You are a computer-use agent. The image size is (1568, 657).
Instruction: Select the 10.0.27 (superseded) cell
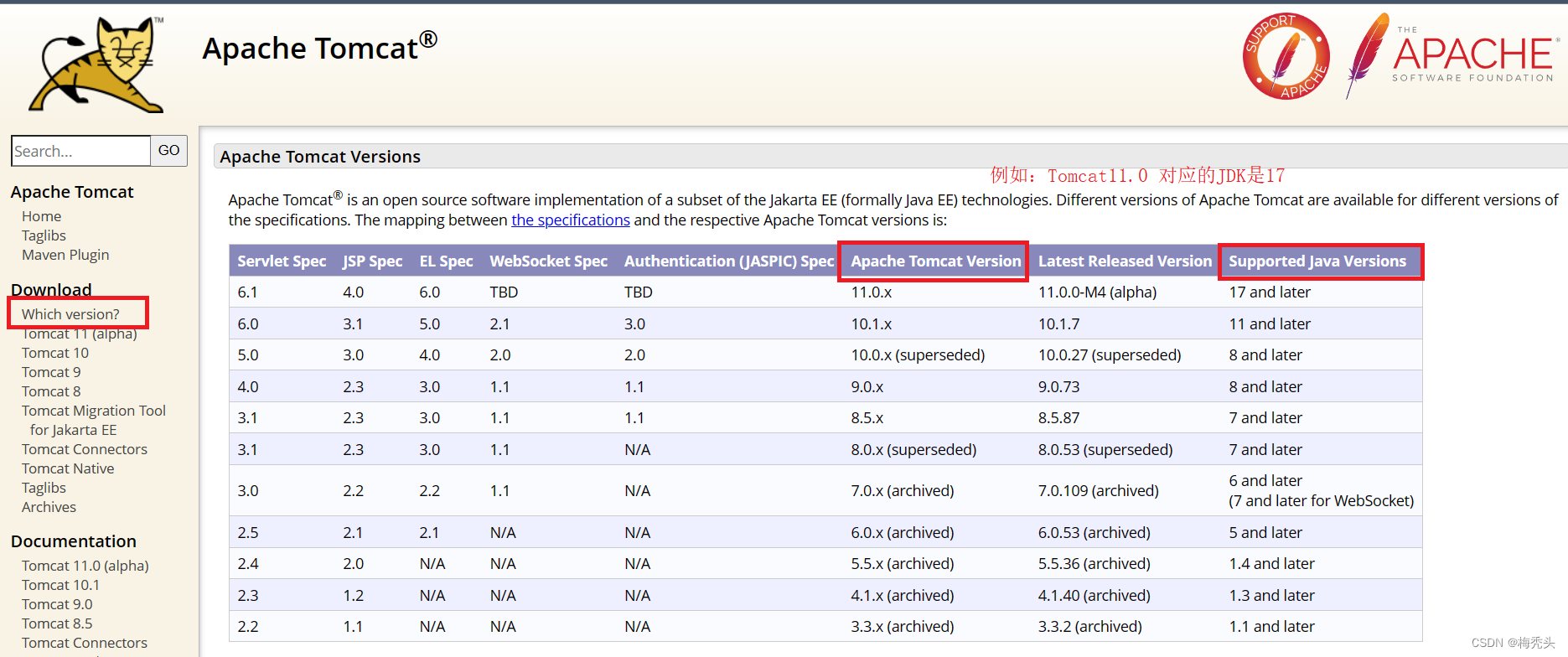click(x=1110, y=355)
